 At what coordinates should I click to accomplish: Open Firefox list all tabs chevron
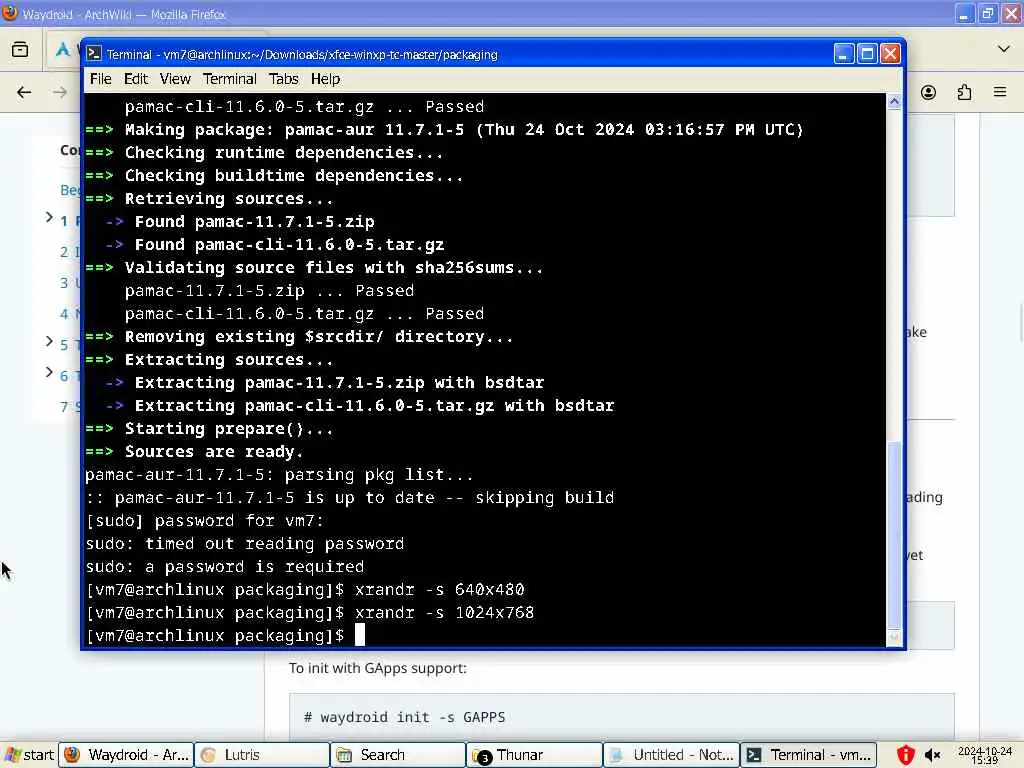1004,49
